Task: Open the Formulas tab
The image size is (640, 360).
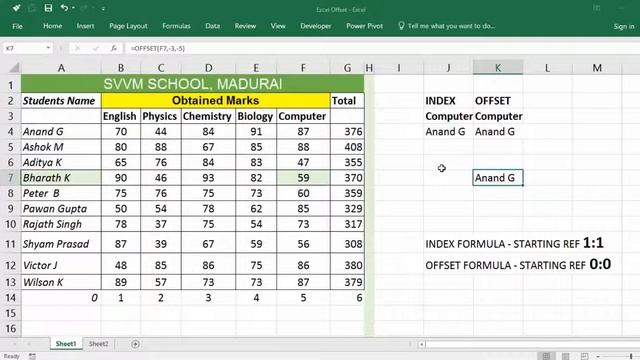Action: 176,26
